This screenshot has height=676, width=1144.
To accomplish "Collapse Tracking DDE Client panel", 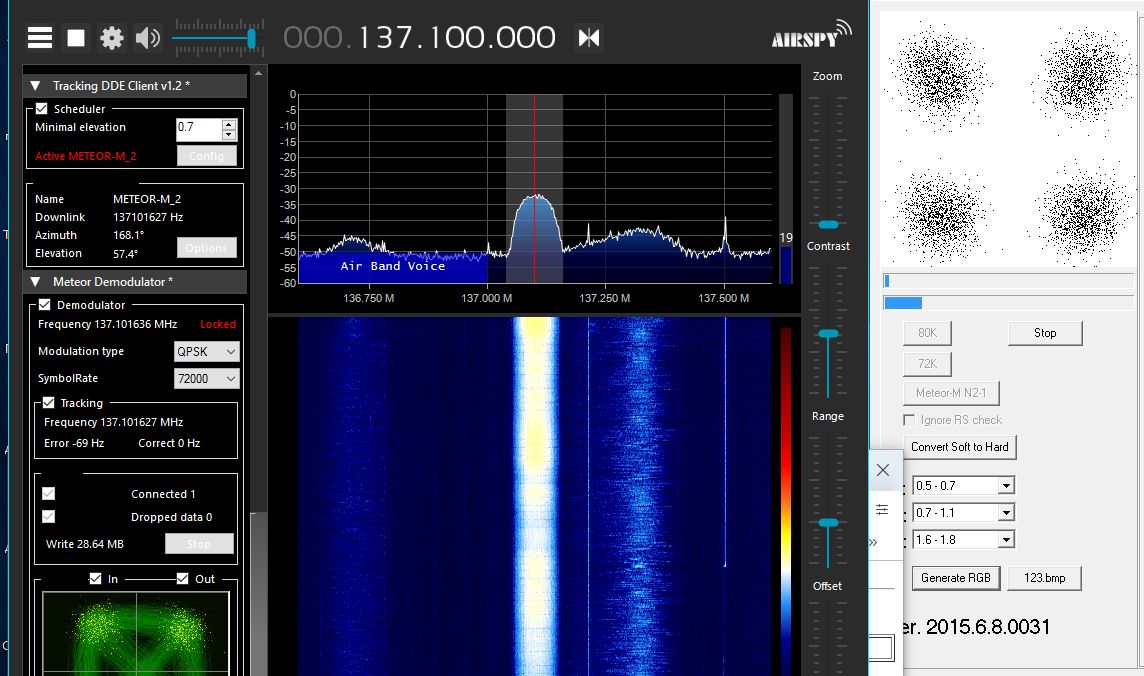I will 34,85.
